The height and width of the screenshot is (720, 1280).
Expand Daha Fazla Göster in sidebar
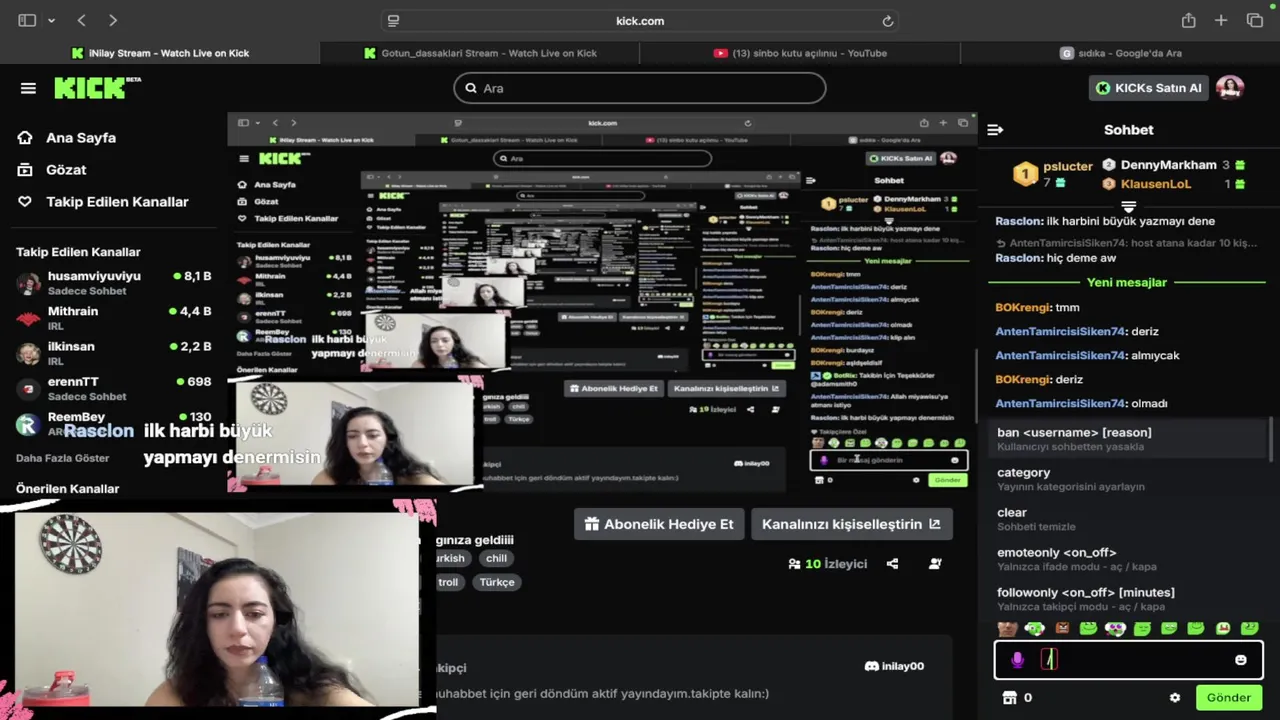[63, 458]
